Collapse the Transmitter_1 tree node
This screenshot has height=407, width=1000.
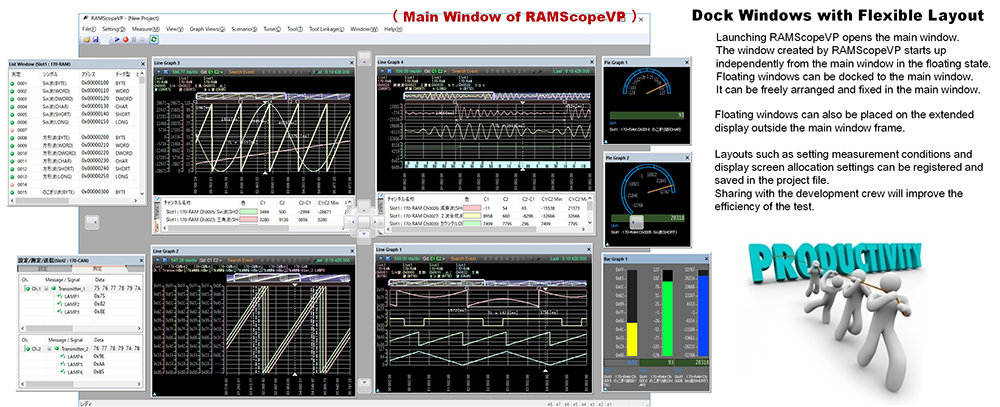click(46, 288)
